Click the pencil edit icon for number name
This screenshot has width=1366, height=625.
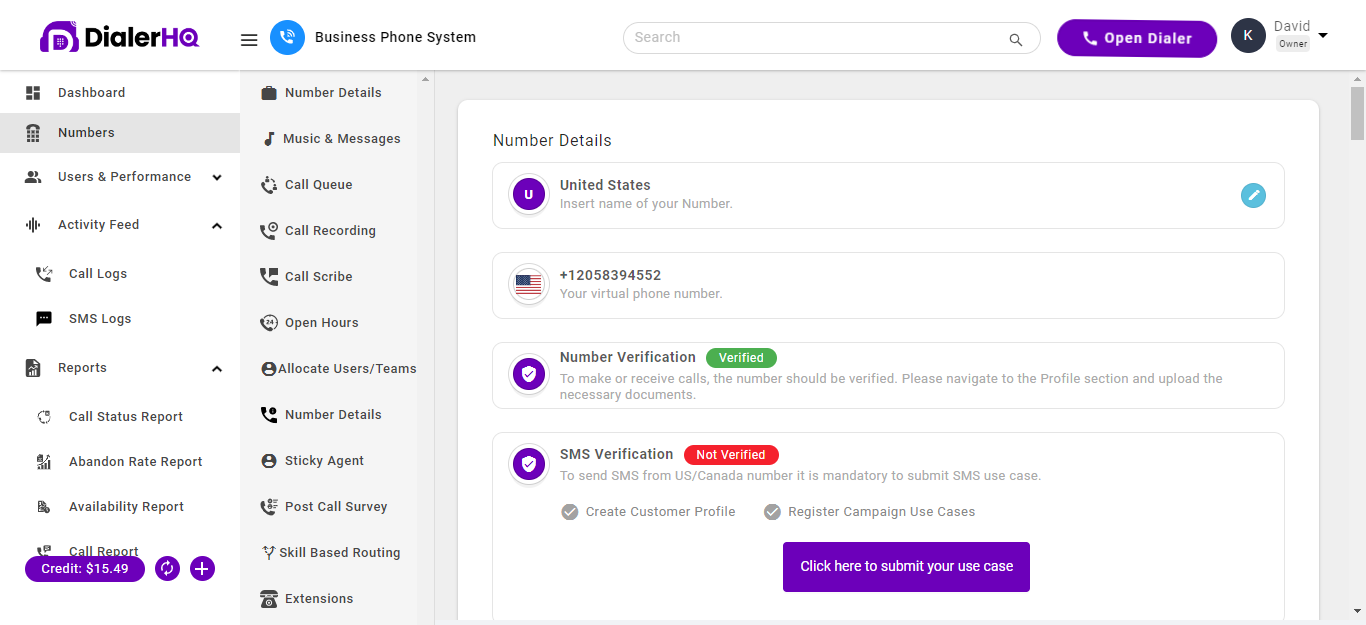(1253, 196)
